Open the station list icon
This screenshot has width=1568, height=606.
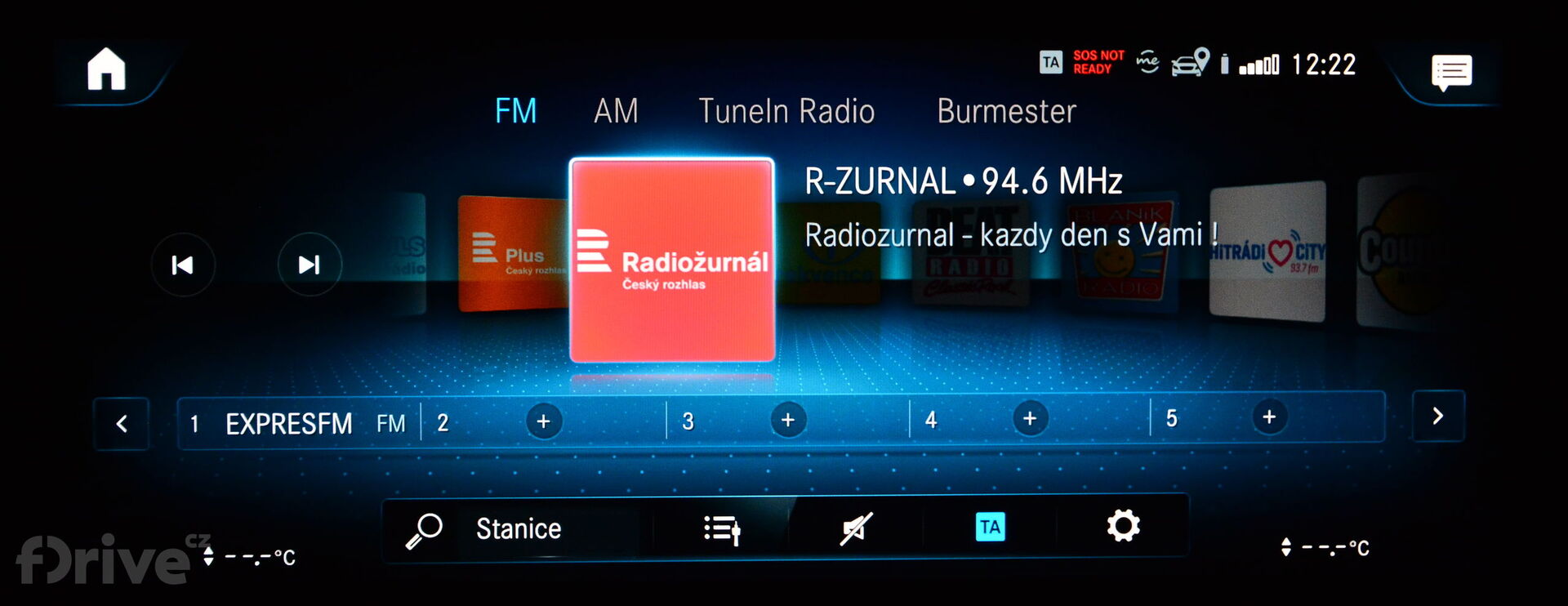pyautogui.click(x=721, y=529)
